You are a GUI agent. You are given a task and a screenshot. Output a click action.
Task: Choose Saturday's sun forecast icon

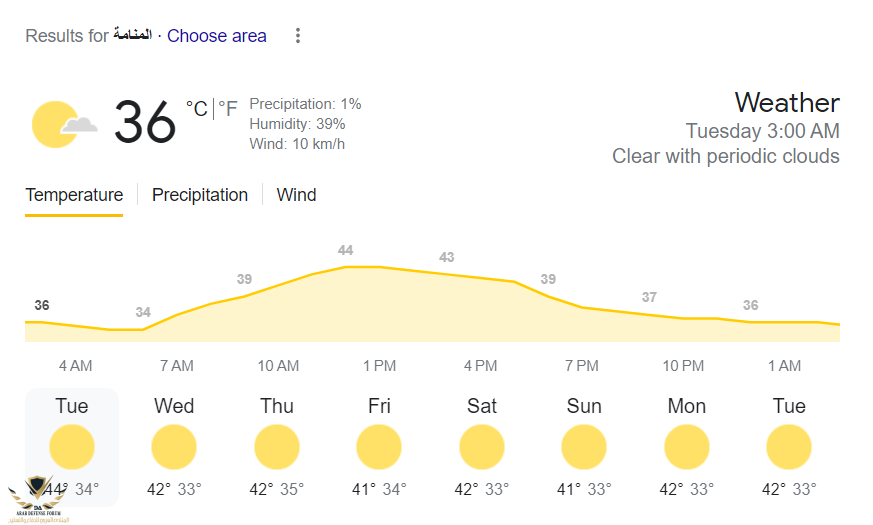click(x=482, y=447)
